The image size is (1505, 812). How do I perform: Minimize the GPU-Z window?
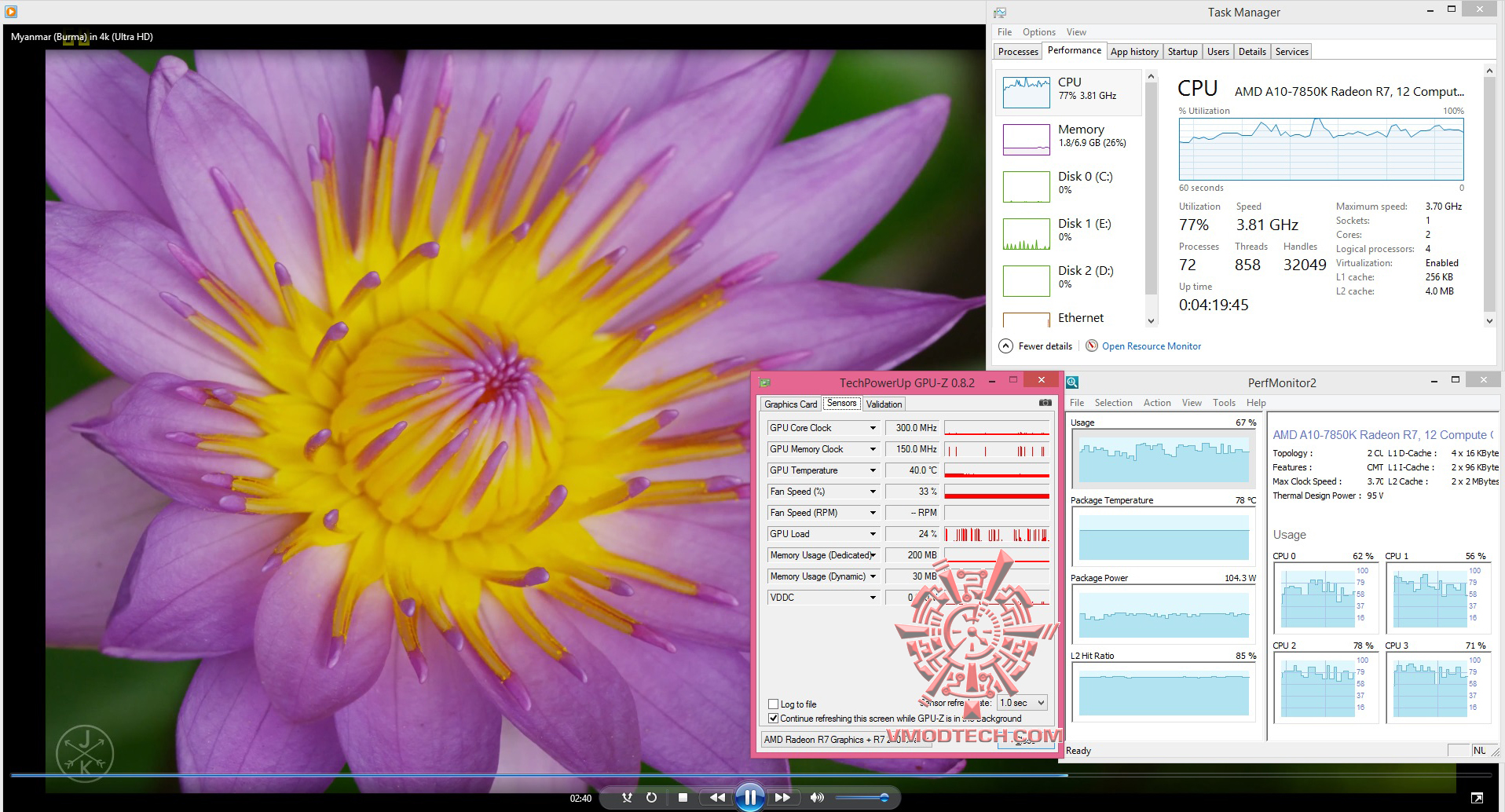[x=992, y=381]
